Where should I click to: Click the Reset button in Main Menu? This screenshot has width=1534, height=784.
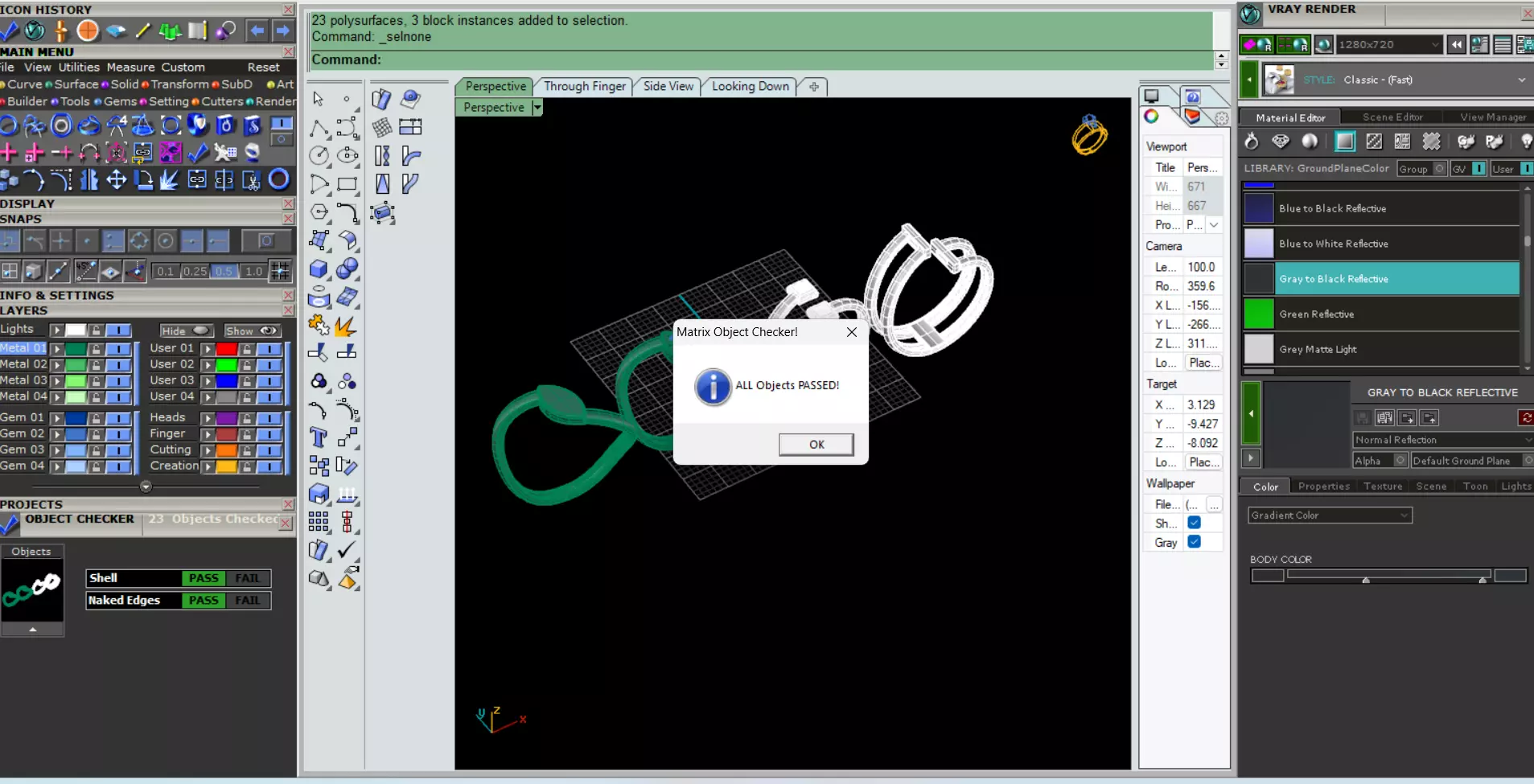(264, 68)
